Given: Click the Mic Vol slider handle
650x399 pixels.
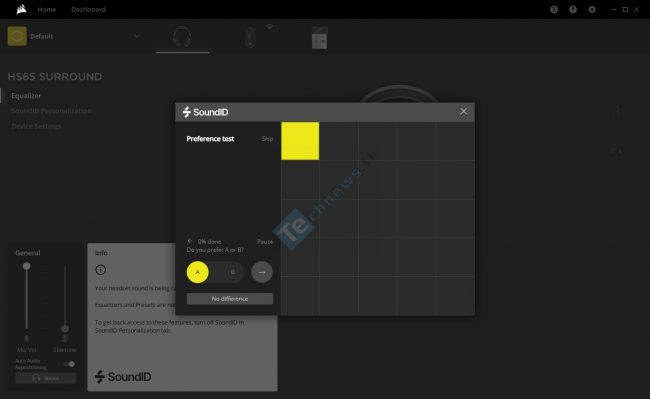Looking at the screenshot, I should (27, 266).
